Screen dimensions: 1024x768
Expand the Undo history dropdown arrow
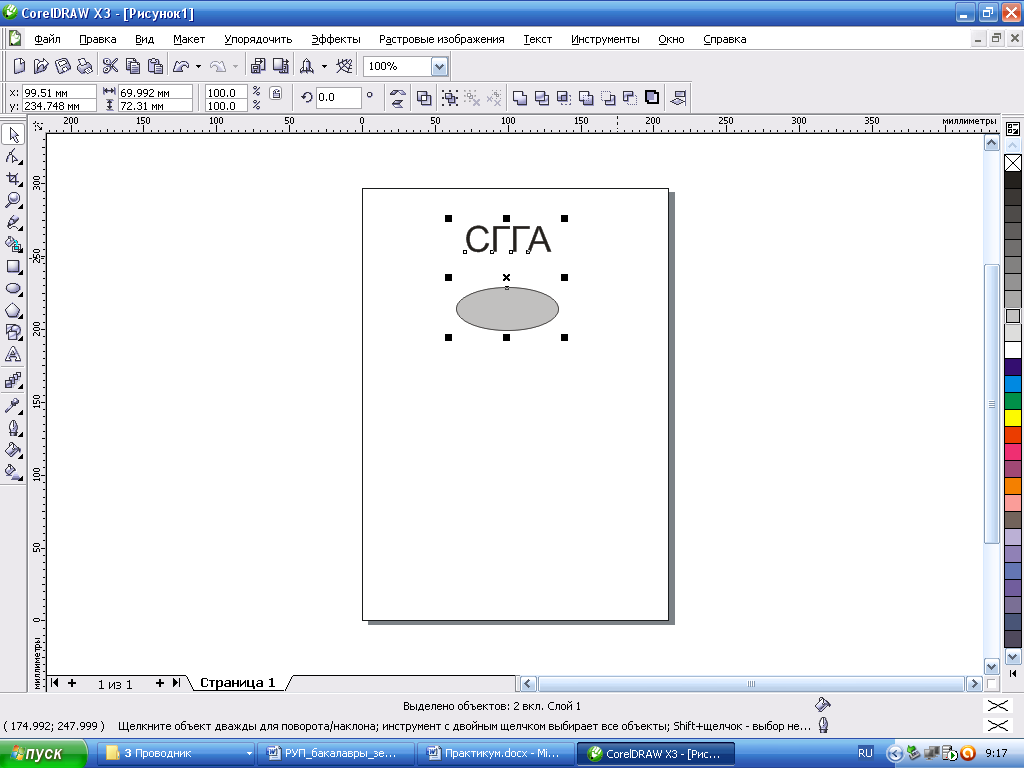pyautogui.click(x=199, y=66)
